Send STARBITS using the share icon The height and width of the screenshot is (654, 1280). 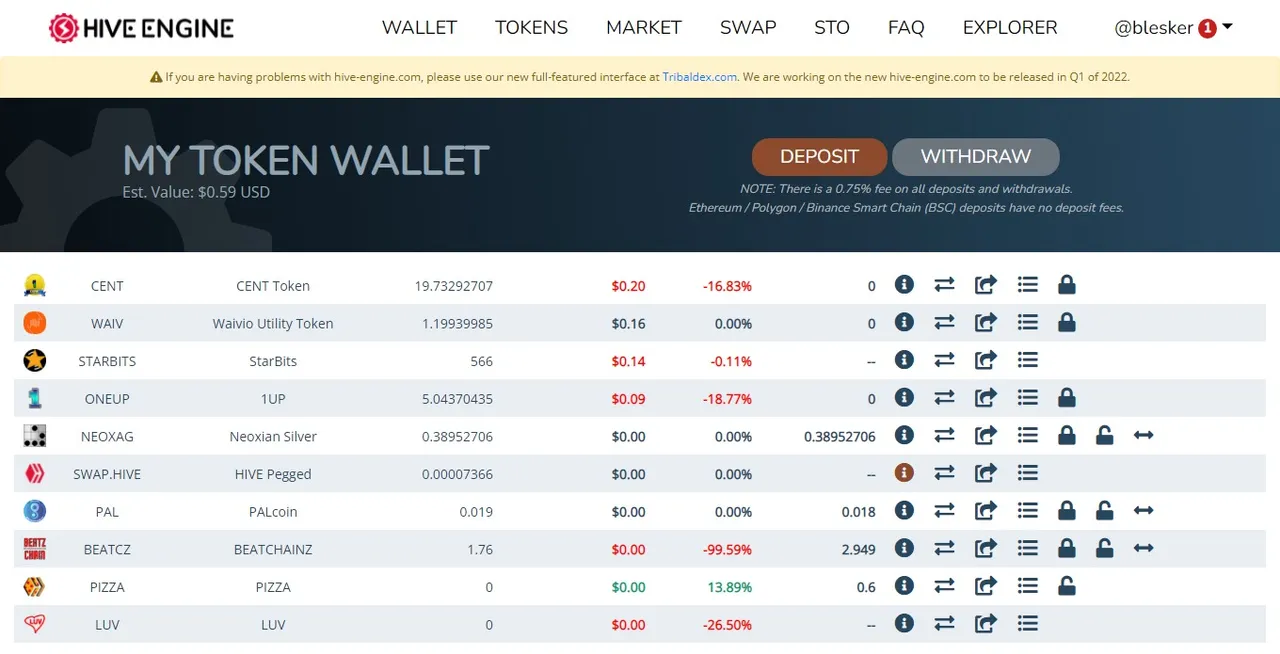click(986, 360)
